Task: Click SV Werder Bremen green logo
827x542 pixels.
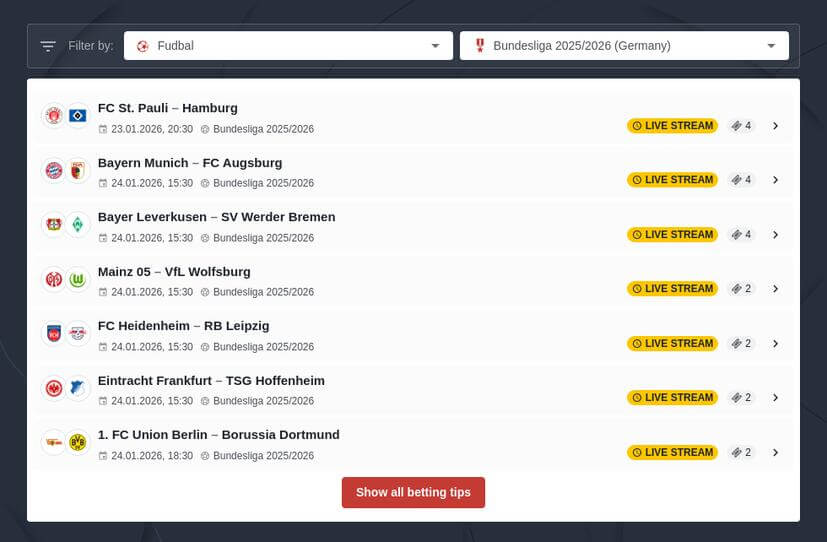Action: 78,225
